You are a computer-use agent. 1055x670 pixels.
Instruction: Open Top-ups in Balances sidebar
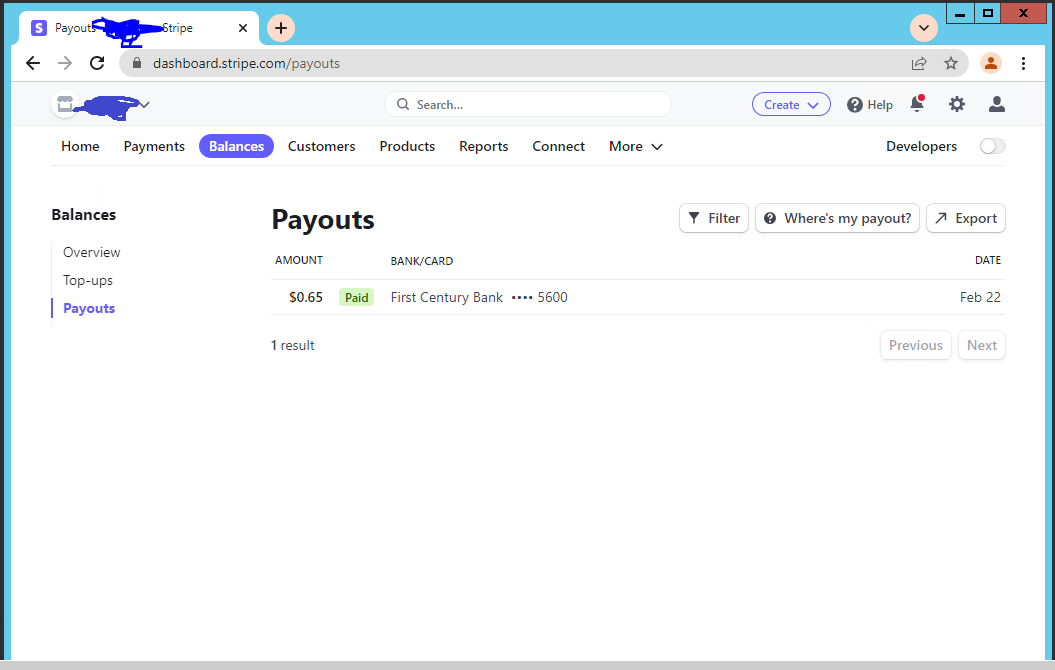click(88, 281)
